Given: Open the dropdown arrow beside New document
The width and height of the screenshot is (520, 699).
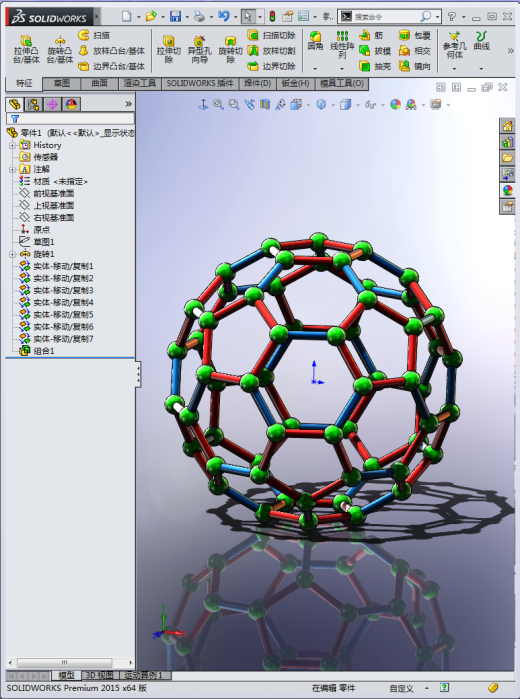Looking at the screenshot, I should pos(138,17).
